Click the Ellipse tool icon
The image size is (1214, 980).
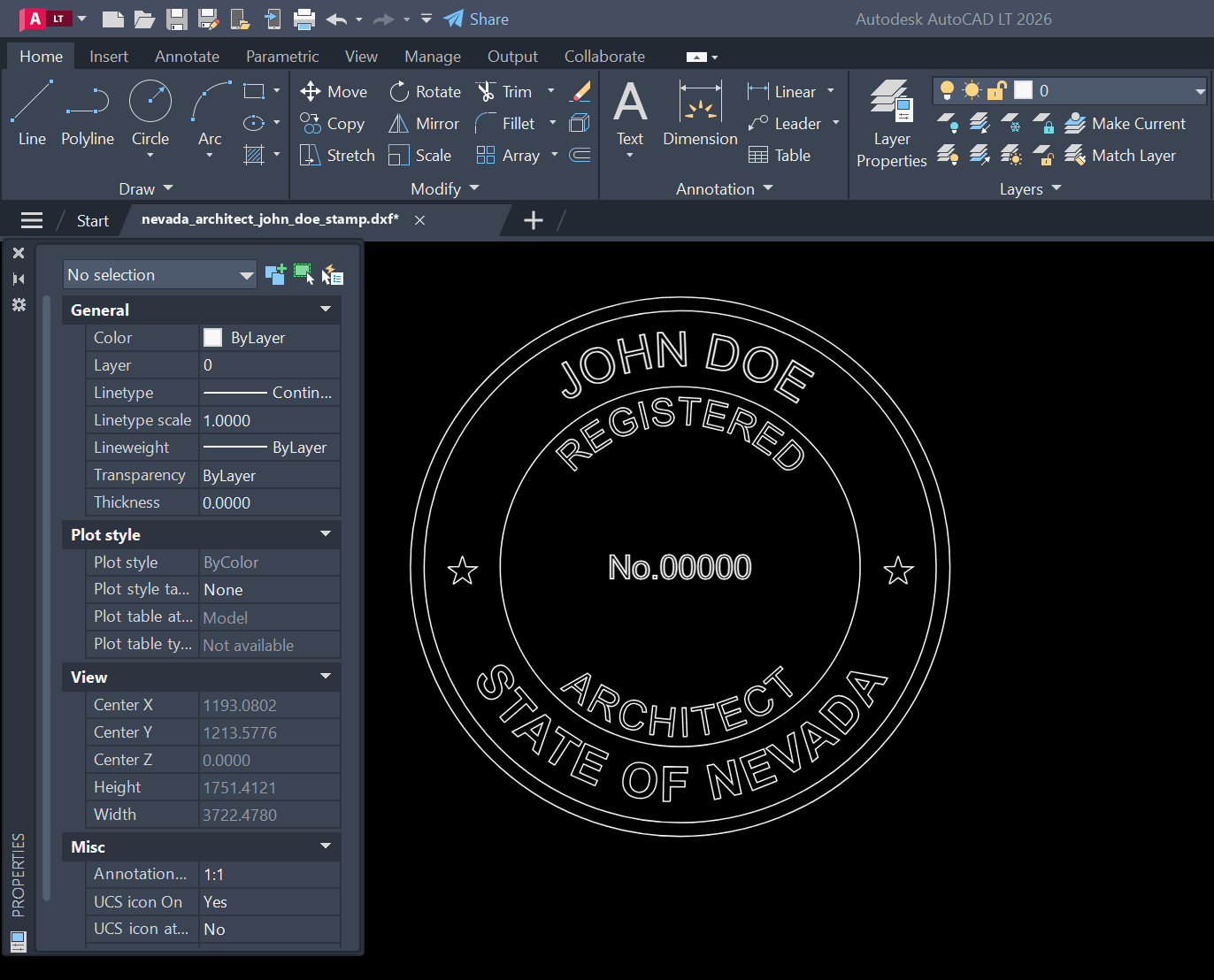[x=254, y=123]
